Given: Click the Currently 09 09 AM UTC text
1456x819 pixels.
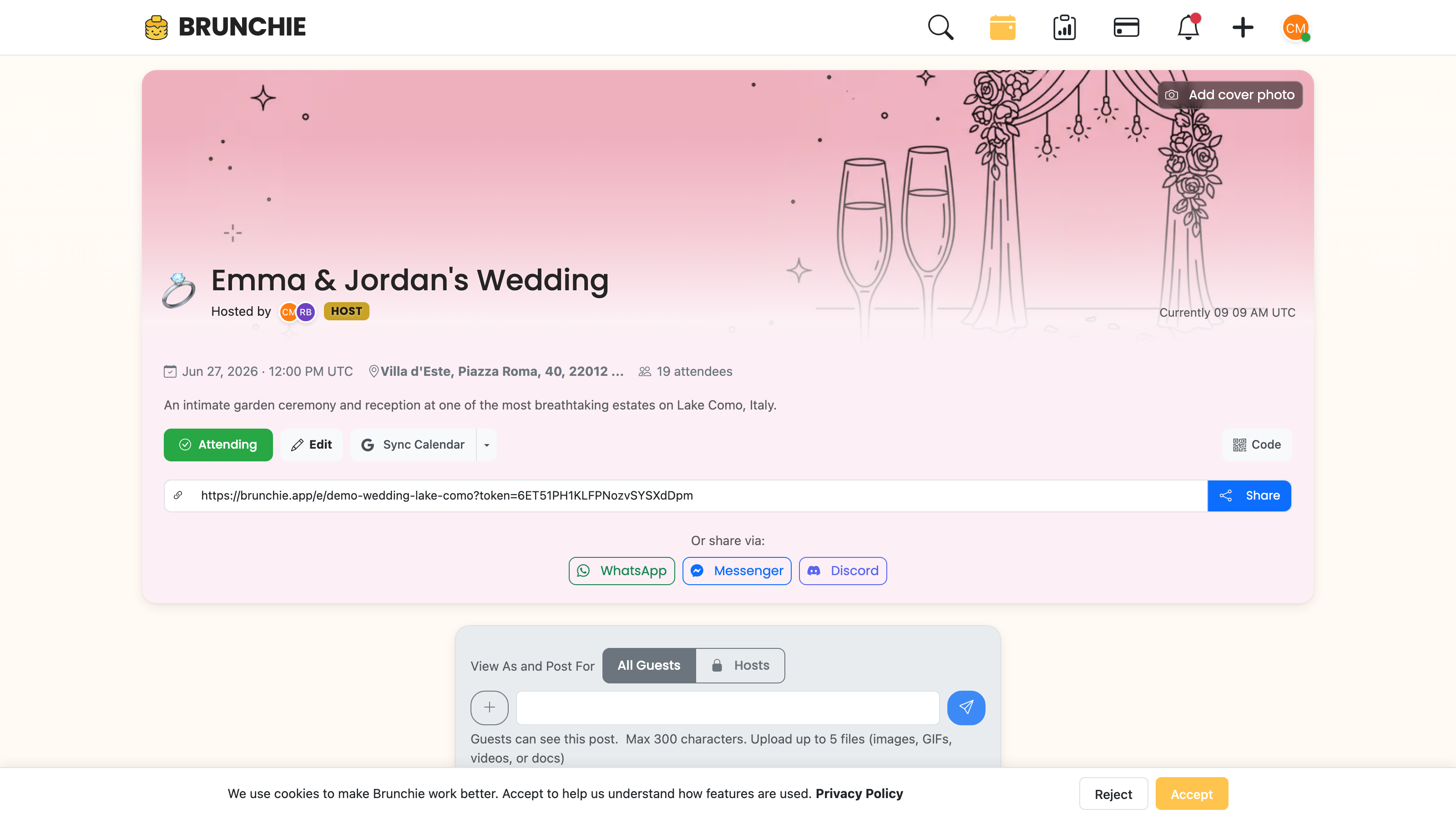Looking at the screenshot, I should click(x=1227, y=313).
